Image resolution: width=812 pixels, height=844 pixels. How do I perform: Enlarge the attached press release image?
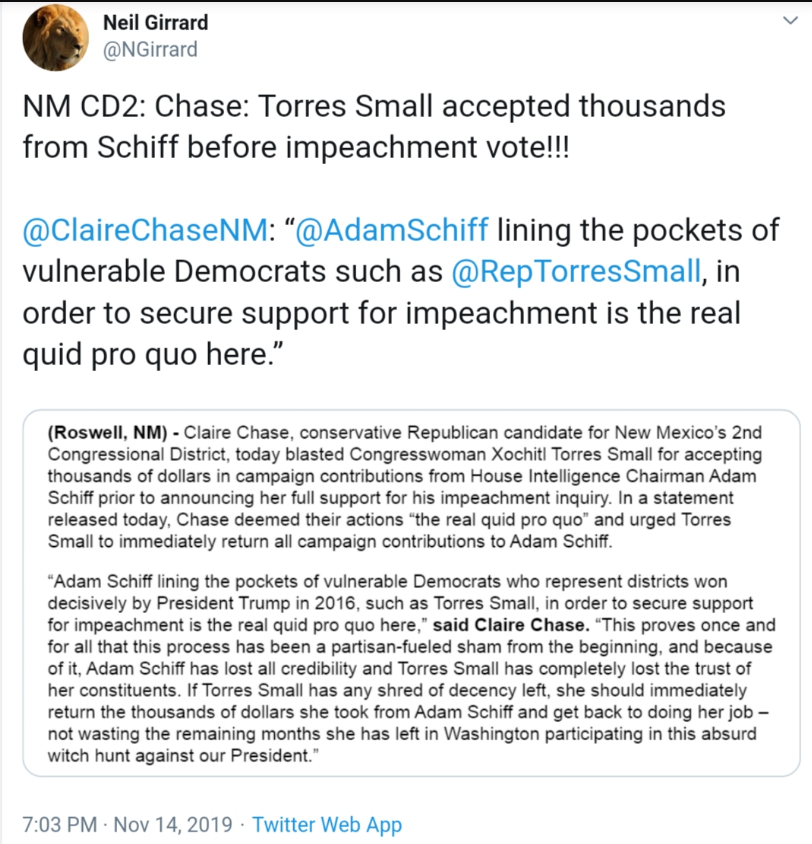[x=412, y=593]
